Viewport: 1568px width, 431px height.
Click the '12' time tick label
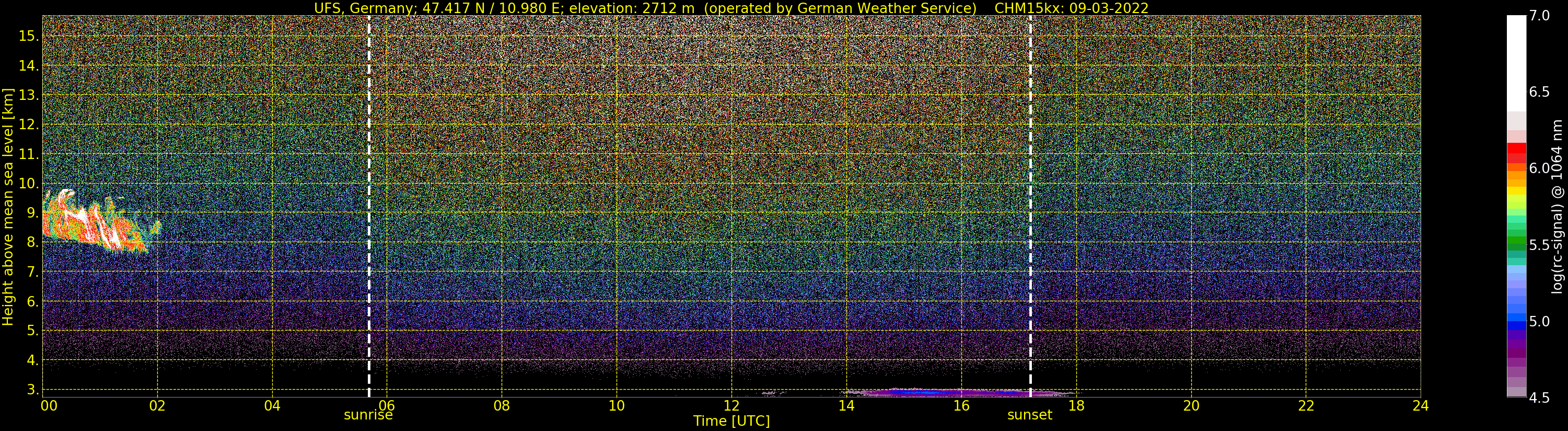[731, 405]
